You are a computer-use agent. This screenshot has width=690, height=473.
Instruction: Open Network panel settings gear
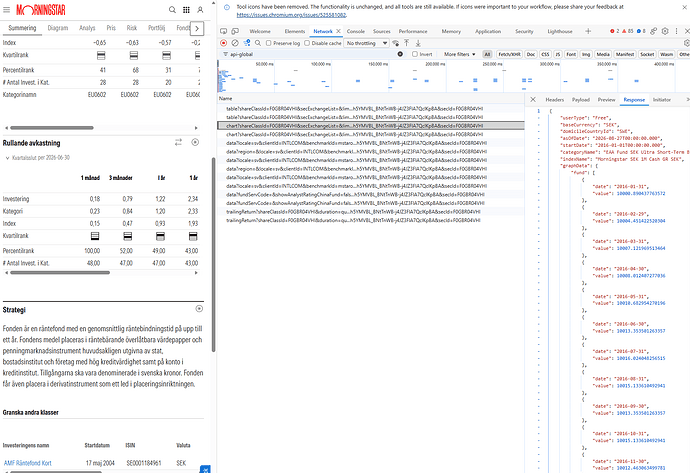click(686, 43)
